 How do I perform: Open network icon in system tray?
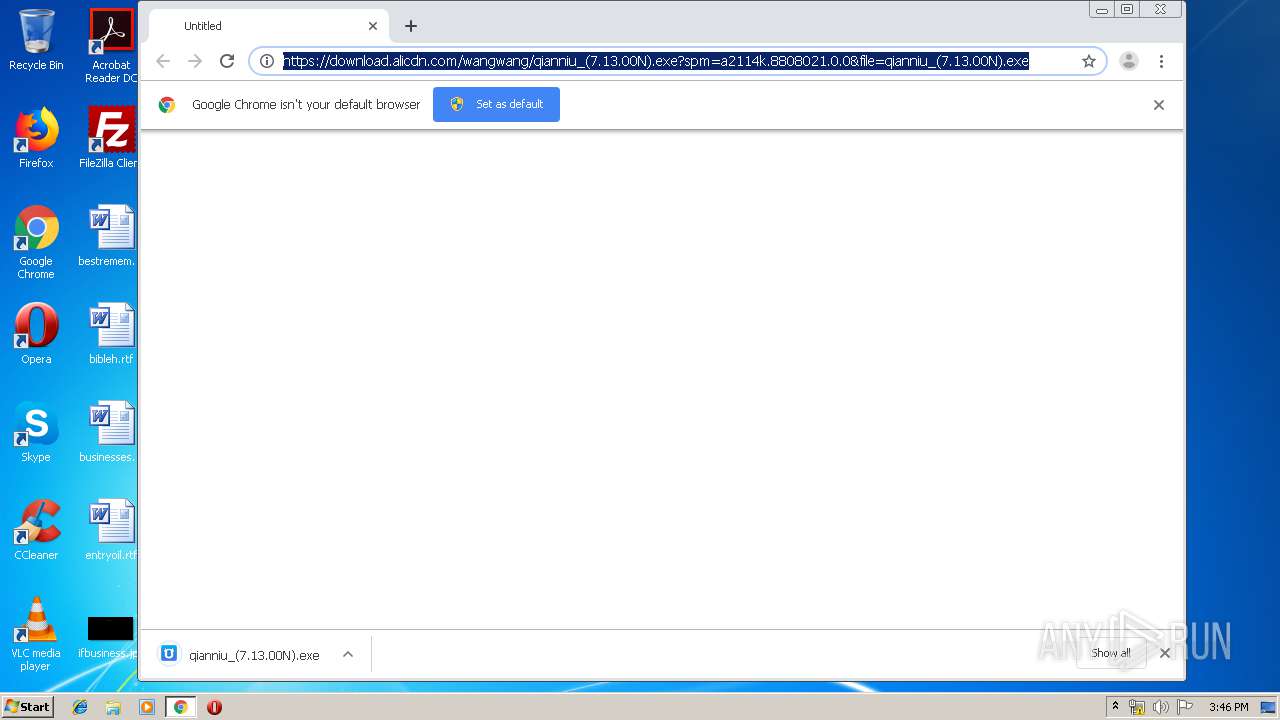(x=1137, y=707)
